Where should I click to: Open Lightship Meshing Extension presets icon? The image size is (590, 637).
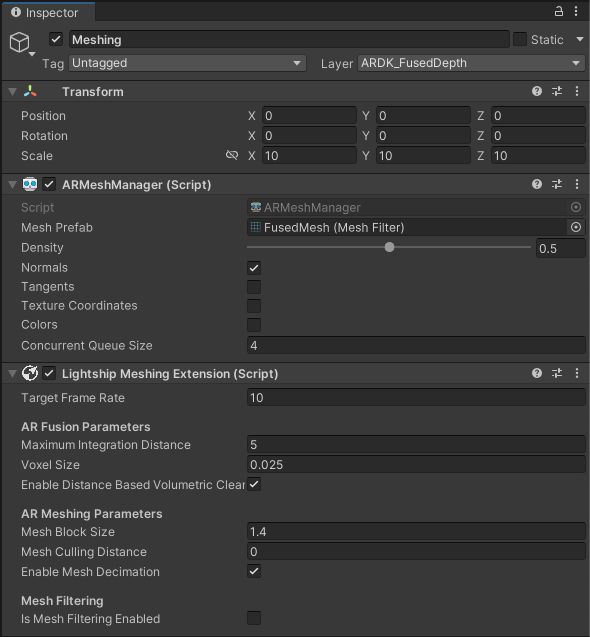(x=557, y=373)
